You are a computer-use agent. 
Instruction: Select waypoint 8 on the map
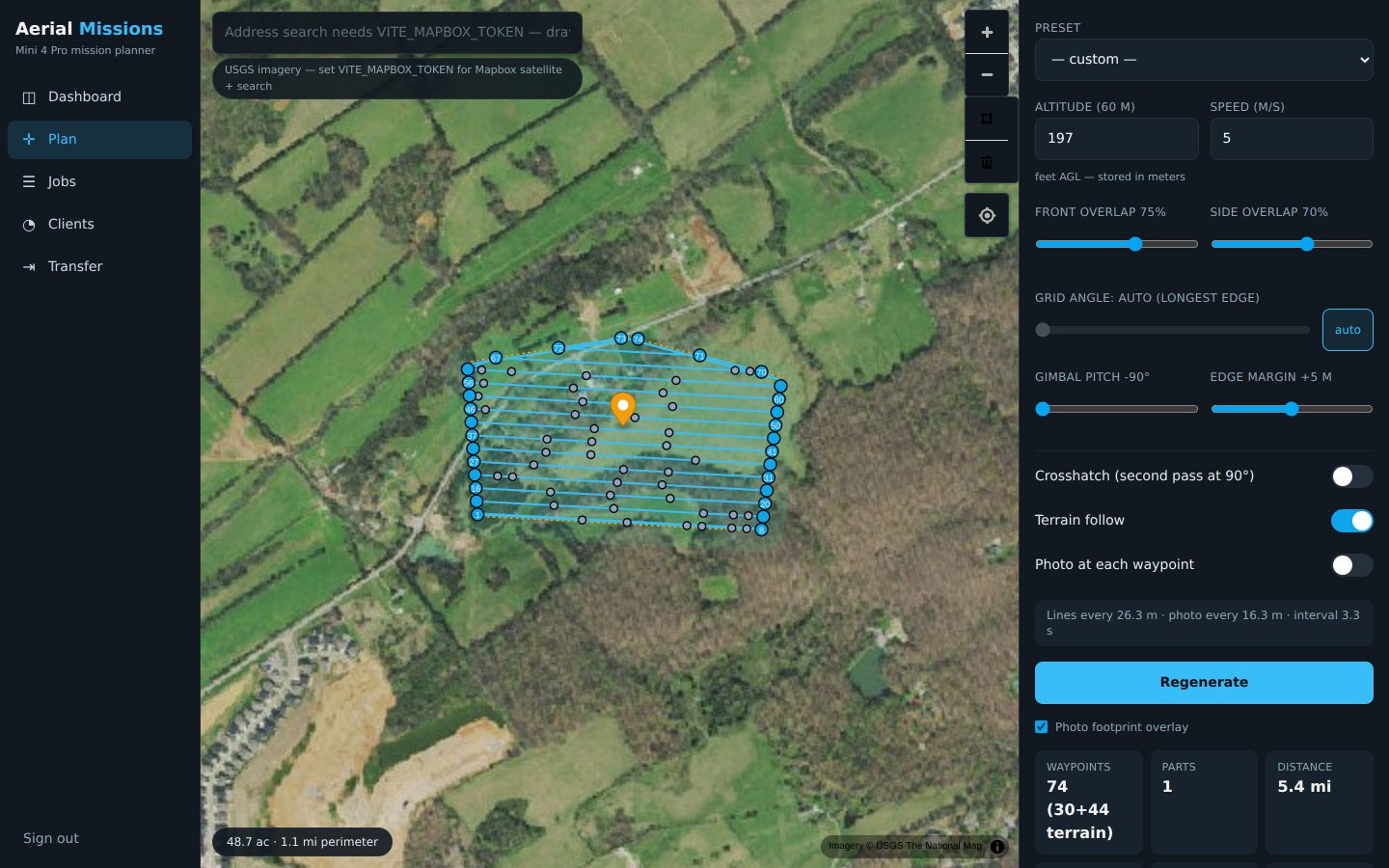(x=761, y=529)
